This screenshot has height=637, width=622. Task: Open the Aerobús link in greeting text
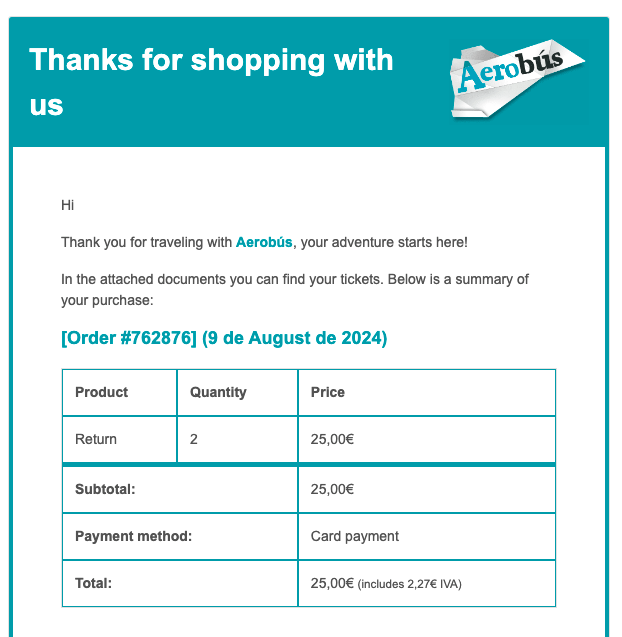[x=264, y=242]
